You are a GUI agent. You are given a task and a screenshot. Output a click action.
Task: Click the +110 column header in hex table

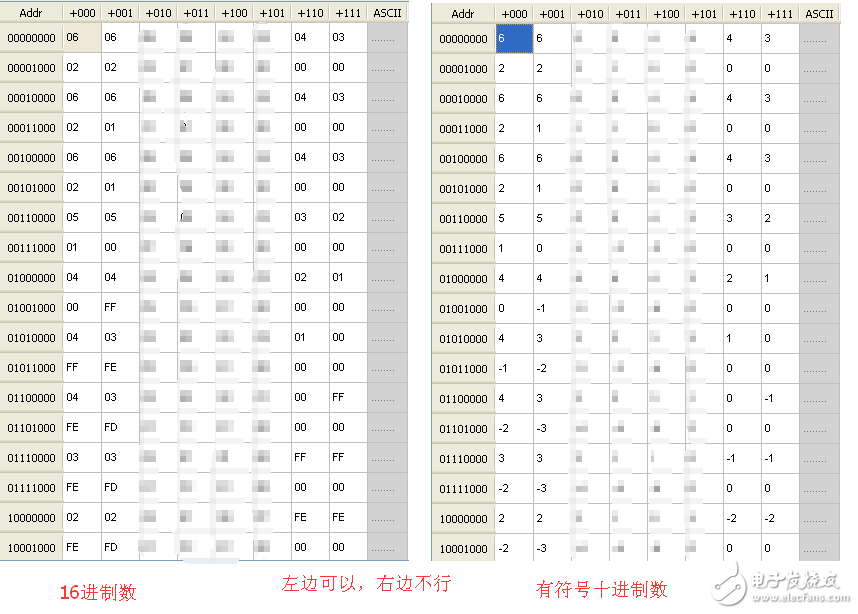tap(310, 13)
